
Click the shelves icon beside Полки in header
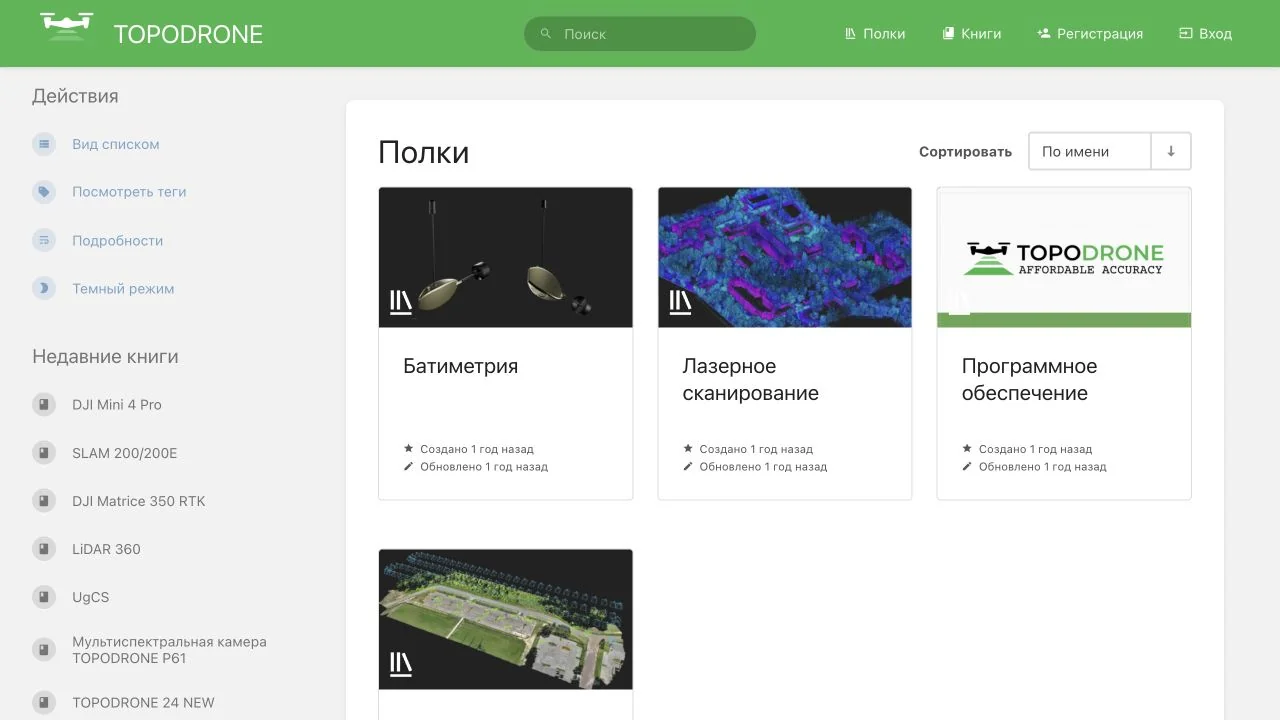point(850,33)
